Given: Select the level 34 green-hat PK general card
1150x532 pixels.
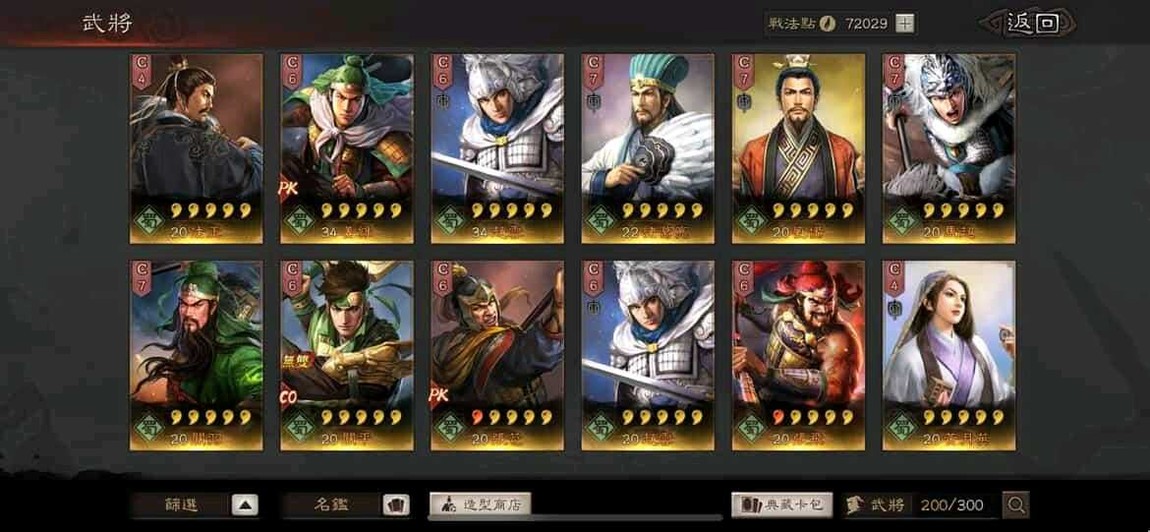Looking at the screenshot, I should click(347, 148).
